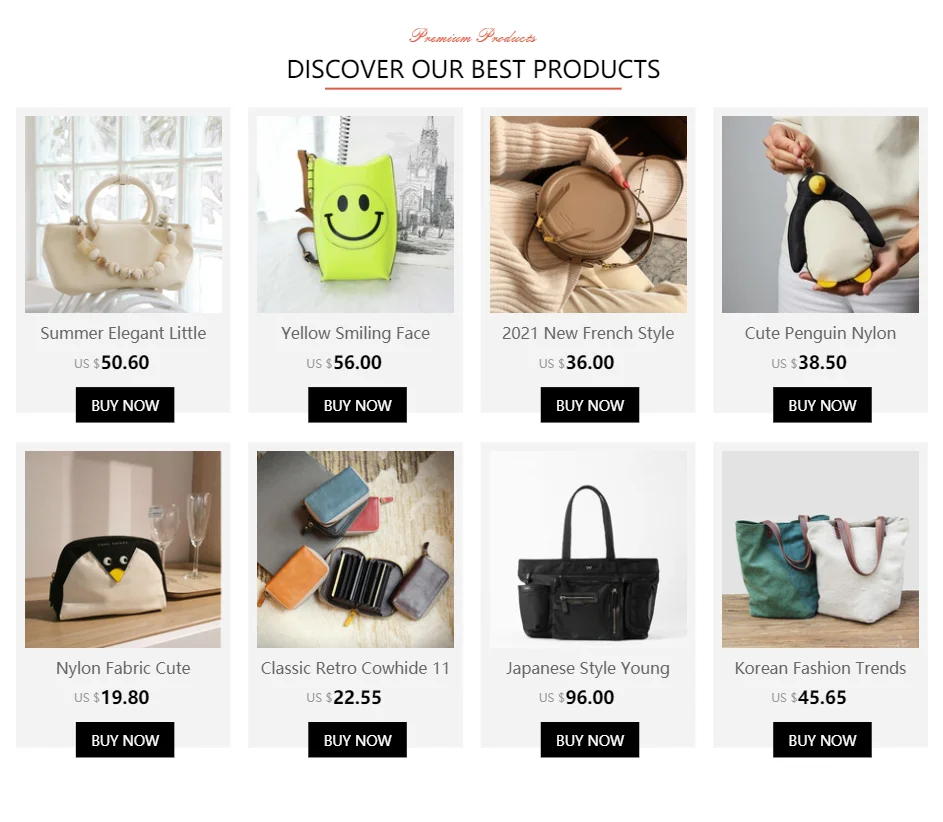Buy the Summer Elegant Little bag now
Image resolution: width=943 pixels, height=822 pixels.
(125, 405)
